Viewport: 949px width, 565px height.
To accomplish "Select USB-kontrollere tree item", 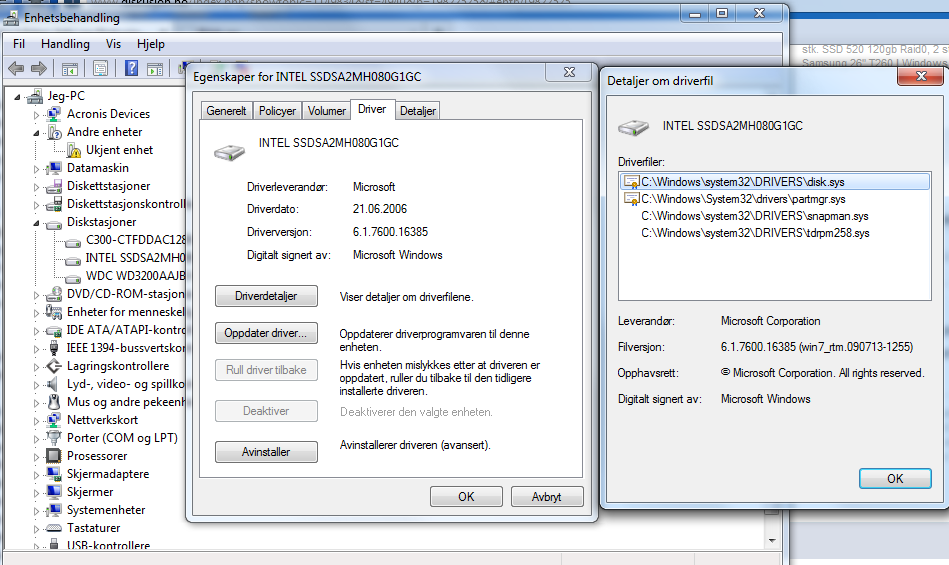I will (x=108, y=545).
